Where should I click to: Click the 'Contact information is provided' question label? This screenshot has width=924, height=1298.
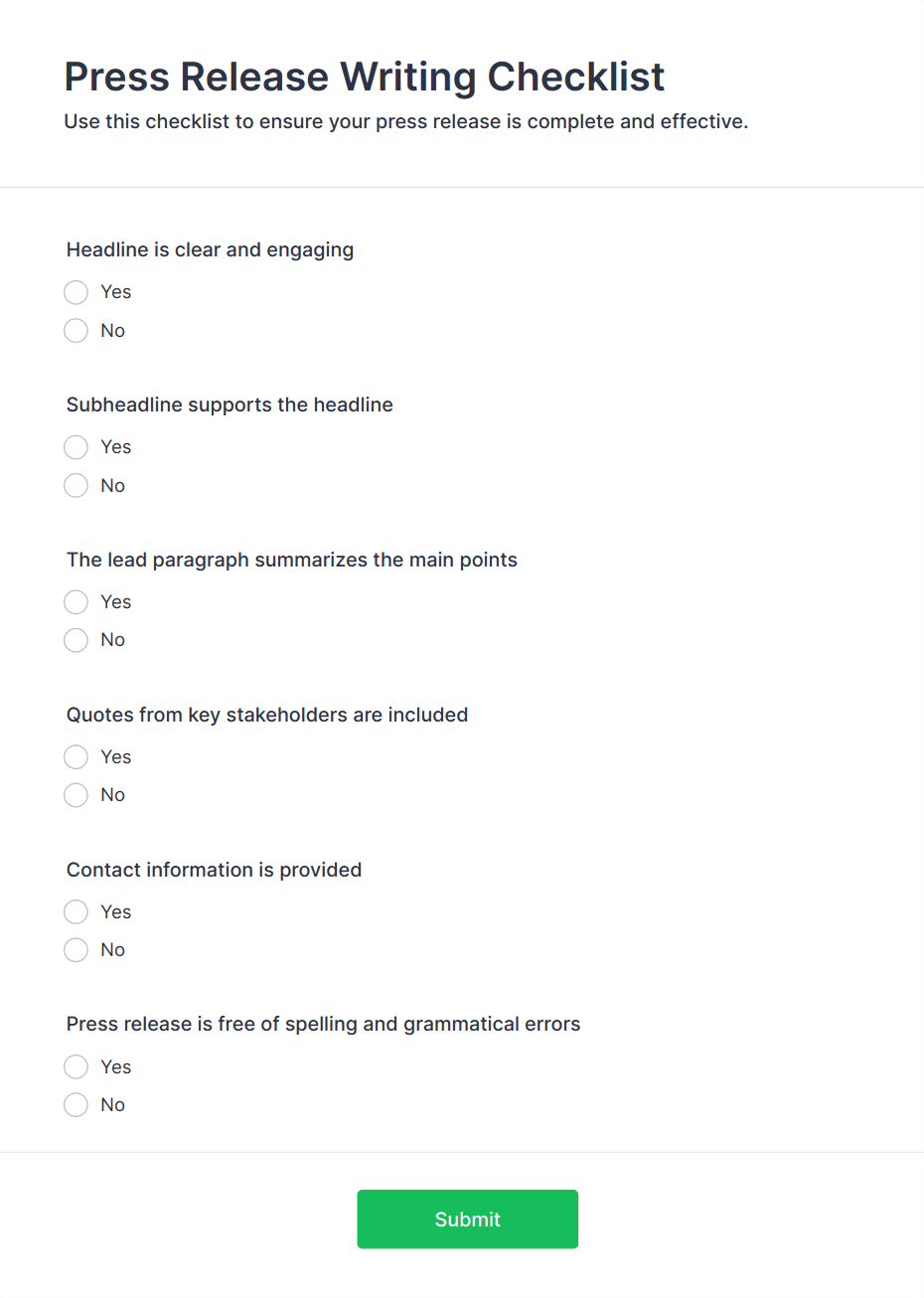click(214, 871)
